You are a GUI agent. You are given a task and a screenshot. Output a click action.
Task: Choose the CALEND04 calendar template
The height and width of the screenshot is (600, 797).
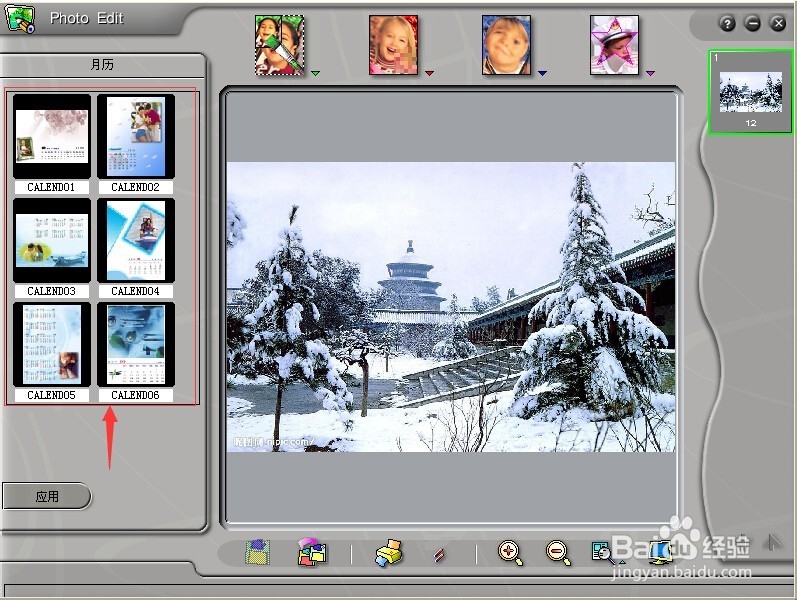(x=136, y=241)
